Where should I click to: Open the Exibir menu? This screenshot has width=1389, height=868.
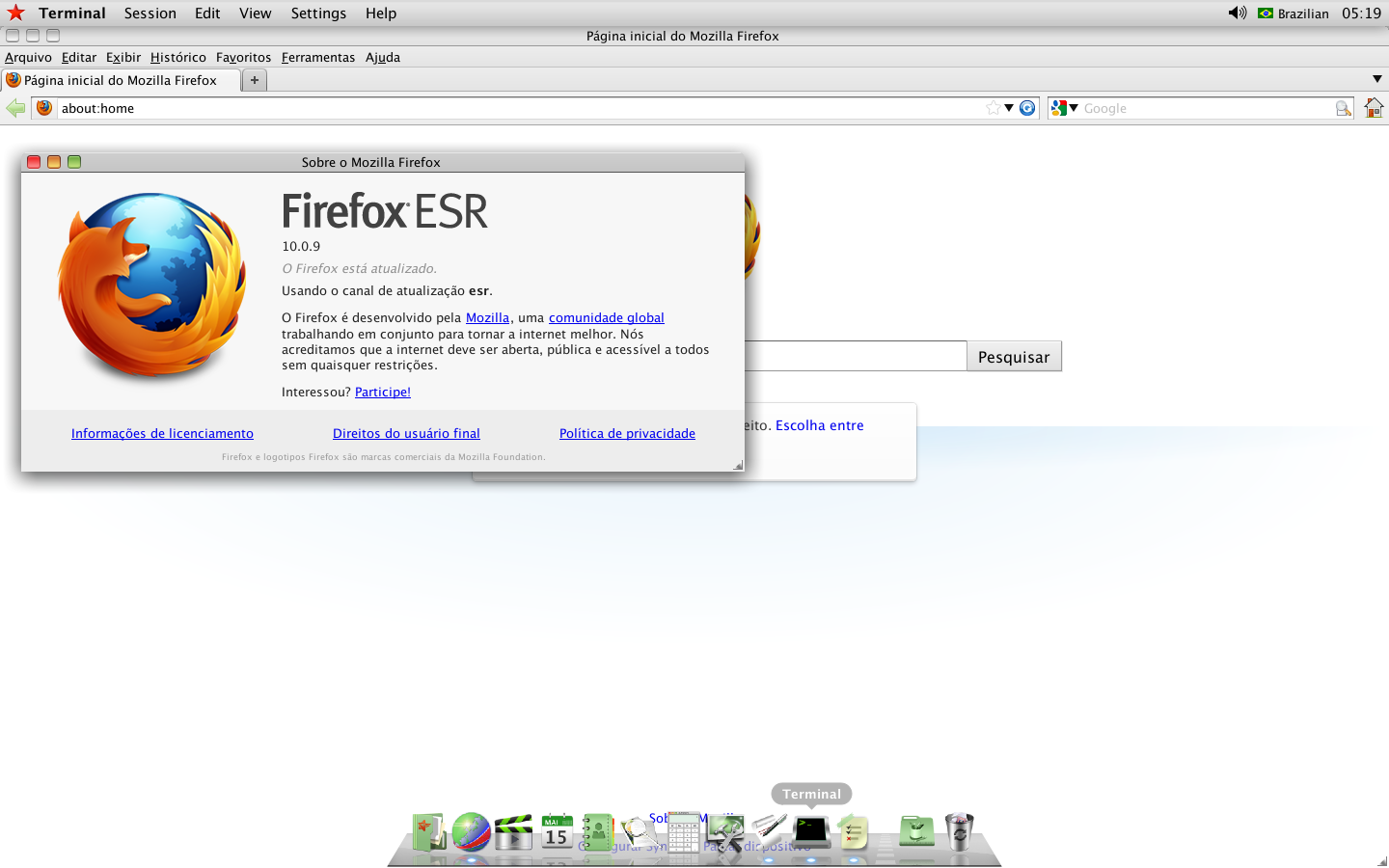[123, 57]
